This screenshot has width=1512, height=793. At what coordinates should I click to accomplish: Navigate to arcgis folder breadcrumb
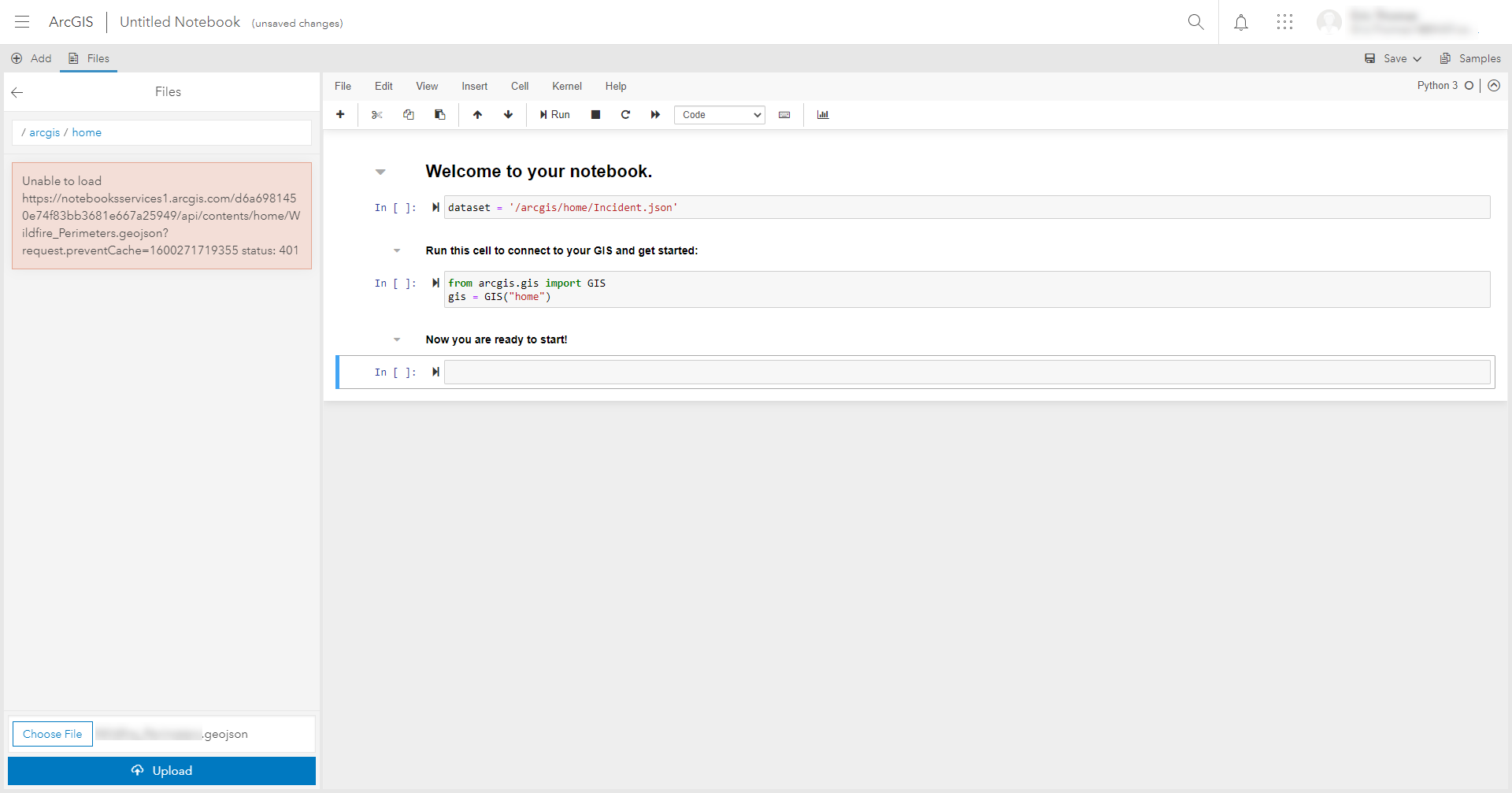[45, 133]
